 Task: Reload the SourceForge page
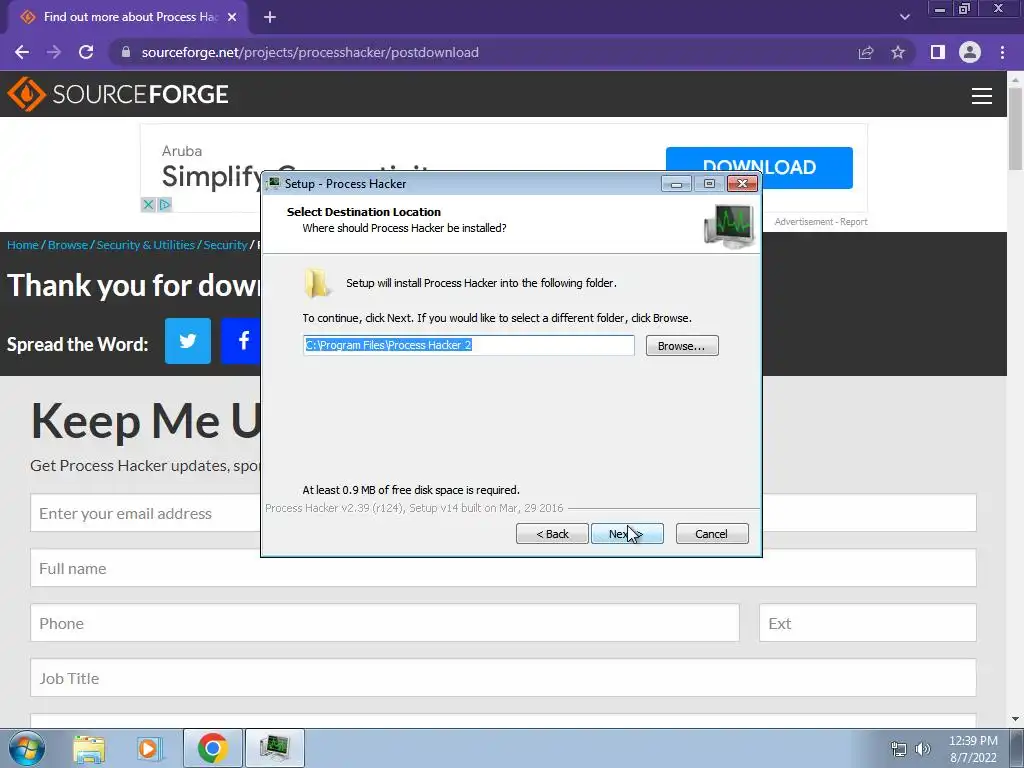[86, 52]
